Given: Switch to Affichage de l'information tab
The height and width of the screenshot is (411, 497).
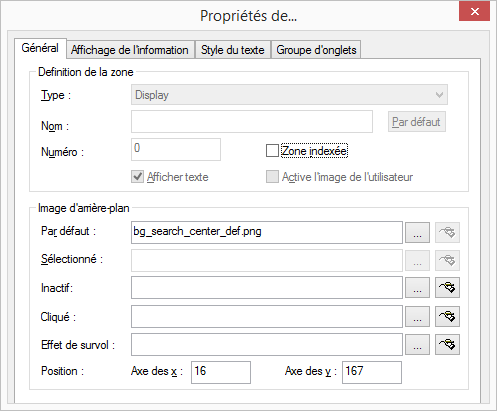Looking at the screenshot, I should pos(130,50).
